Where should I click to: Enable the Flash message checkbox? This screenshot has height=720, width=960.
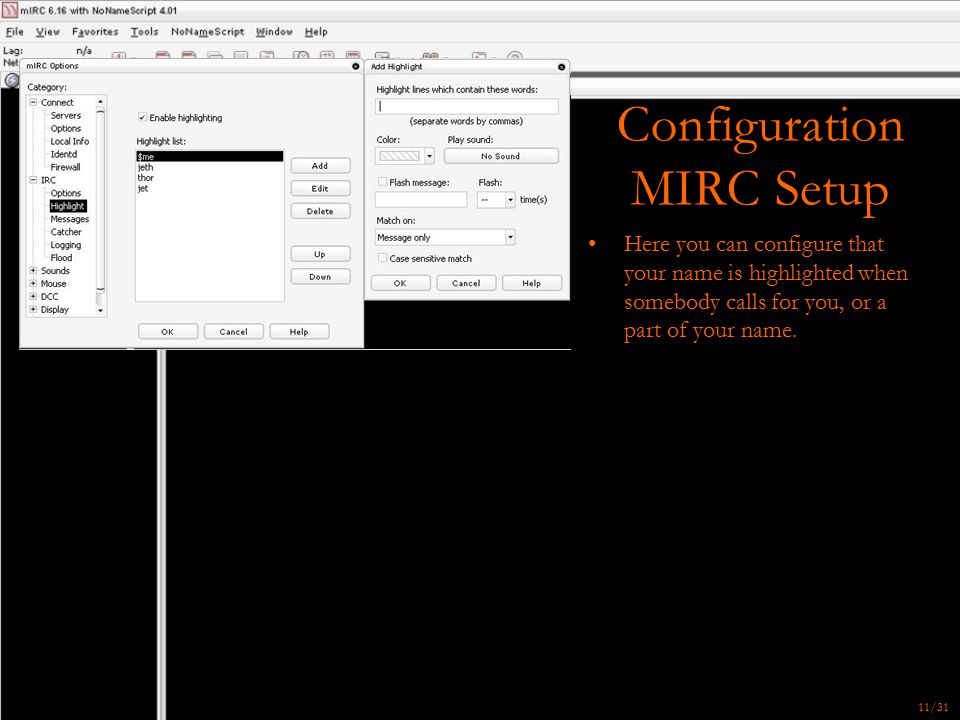coord(383,182)
